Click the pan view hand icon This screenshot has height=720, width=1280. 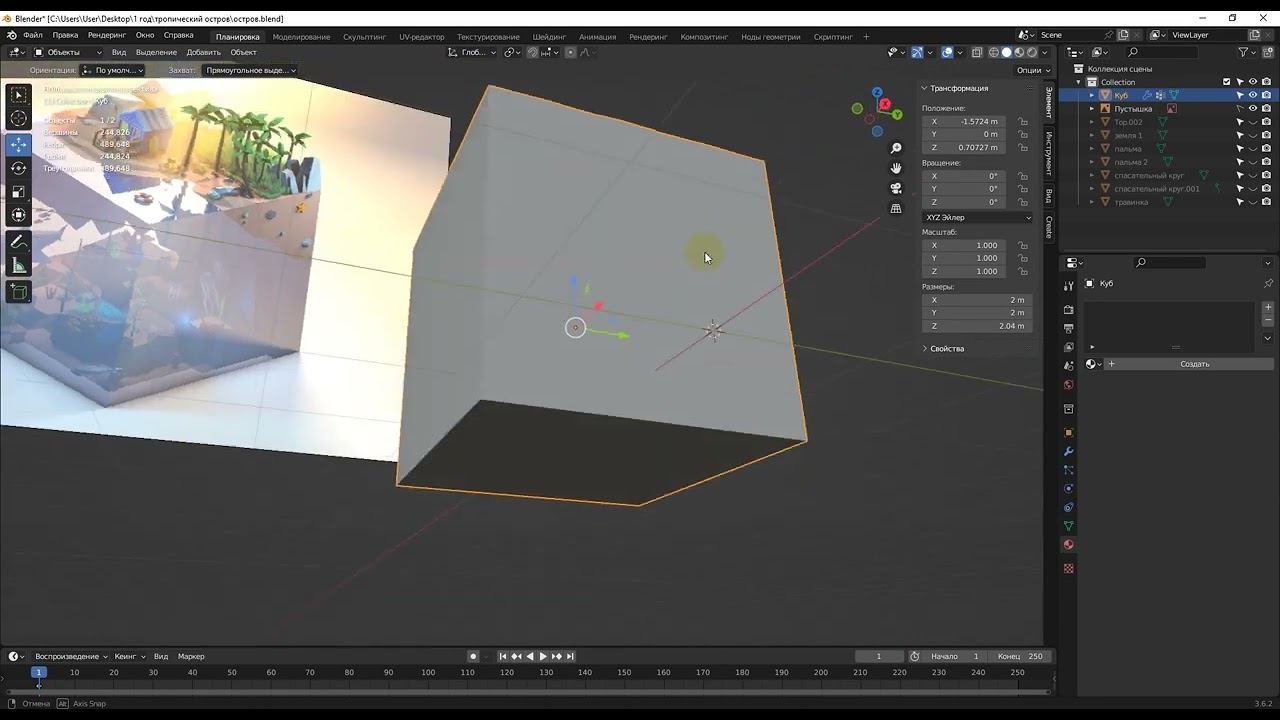(x=896, y=168)
